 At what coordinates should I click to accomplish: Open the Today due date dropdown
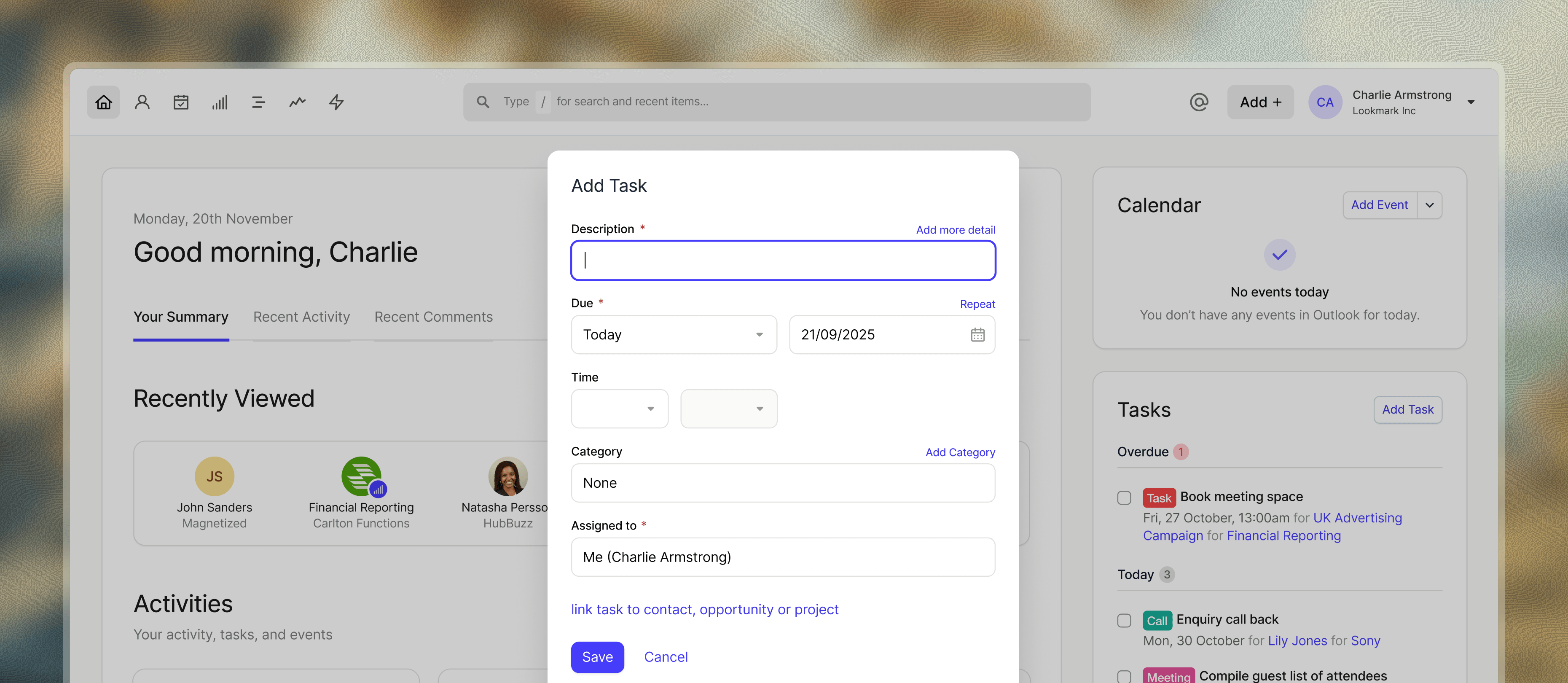673,334
